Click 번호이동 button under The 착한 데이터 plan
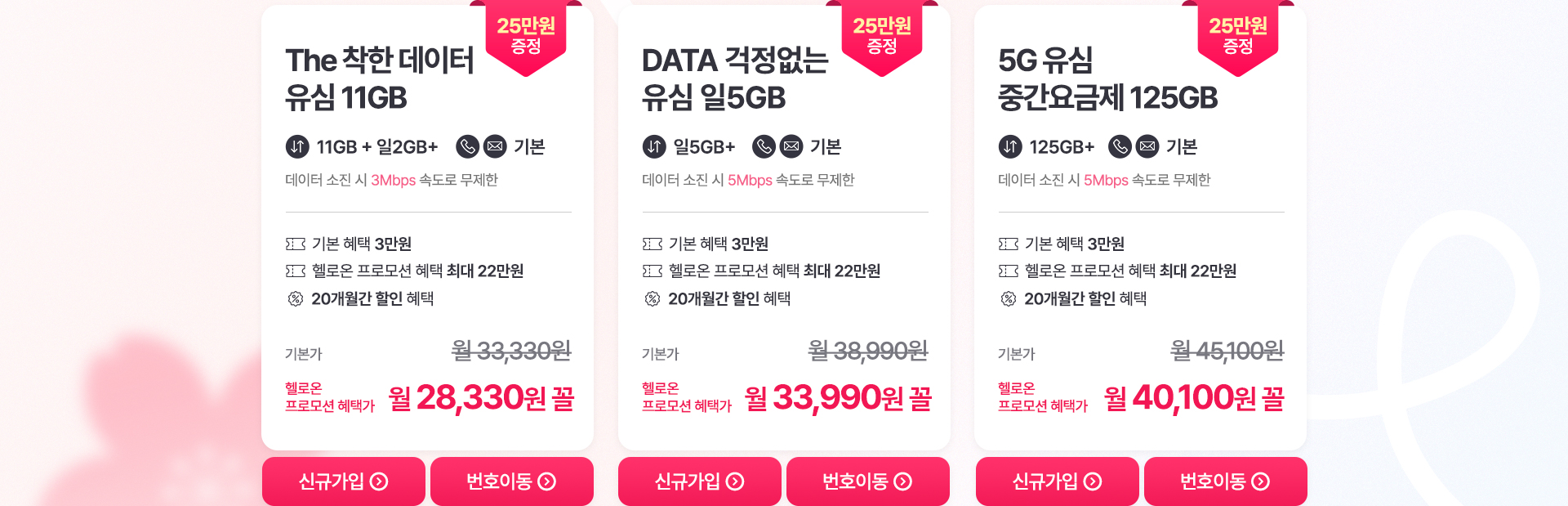 pos(512,481)
